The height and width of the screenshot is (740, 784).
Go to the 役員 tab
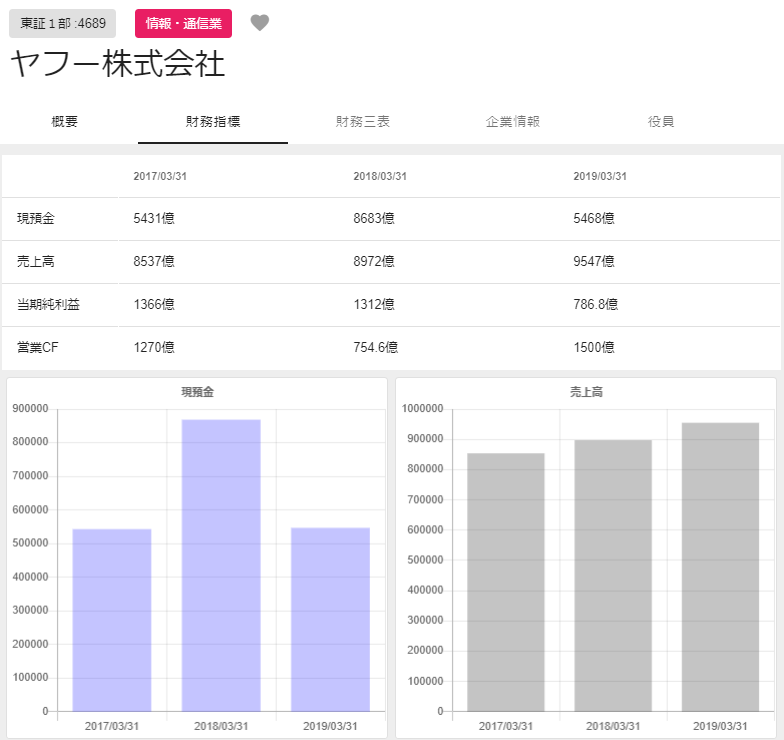click(661, 122)
